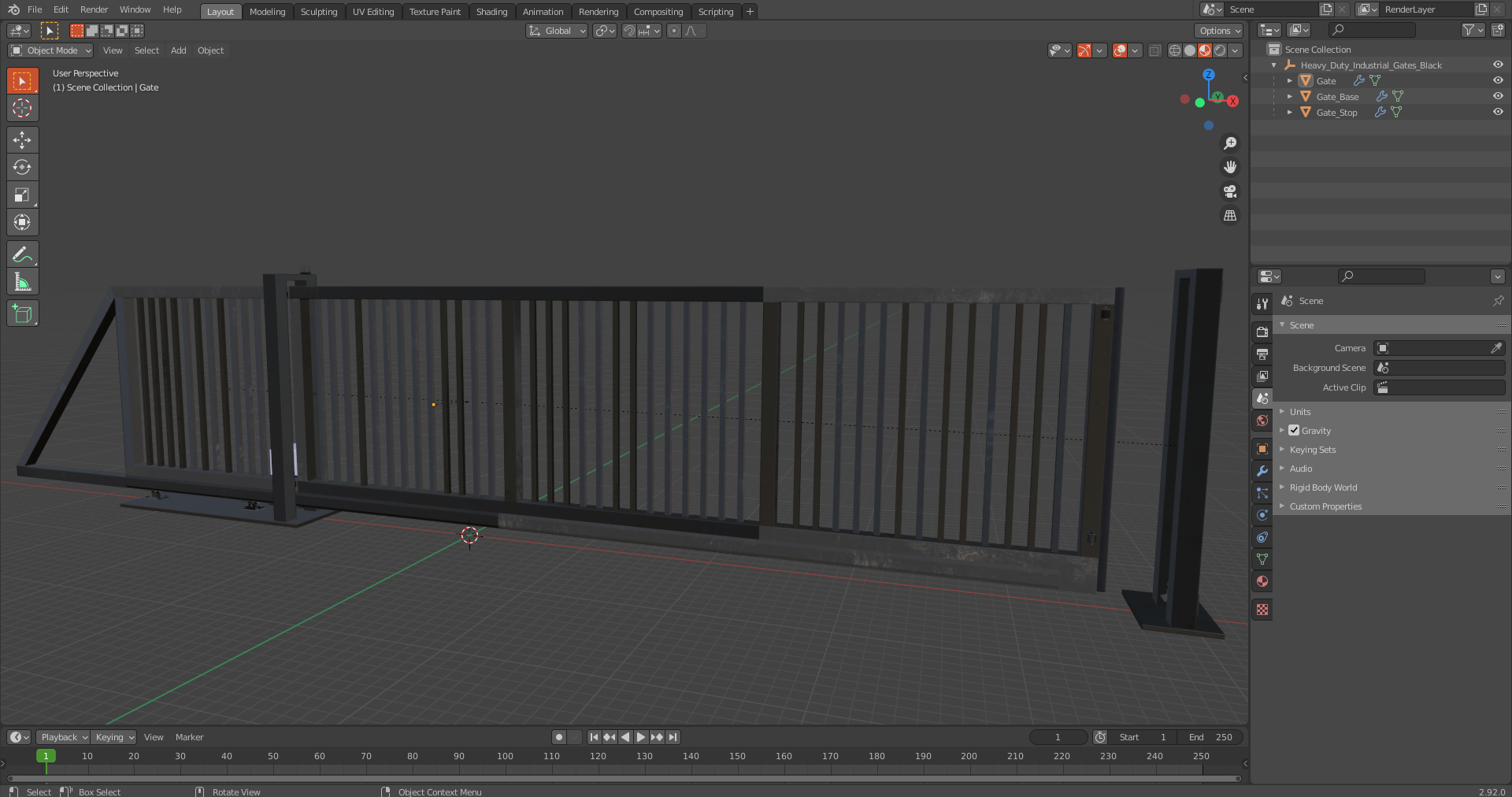Open Texture properties checker tab
1512x797 pixels.
click(1262, 610)
